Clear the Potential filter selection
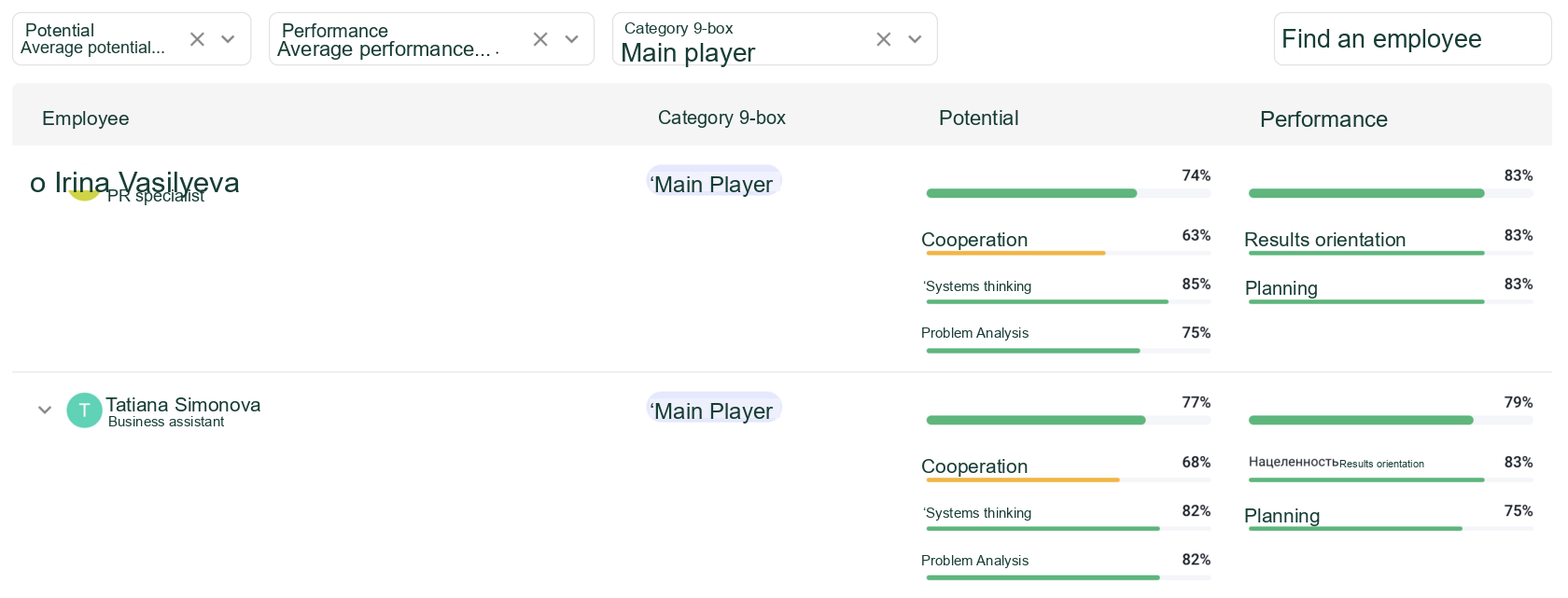This screenshot has height=598, width=1568. pos(197,39)
